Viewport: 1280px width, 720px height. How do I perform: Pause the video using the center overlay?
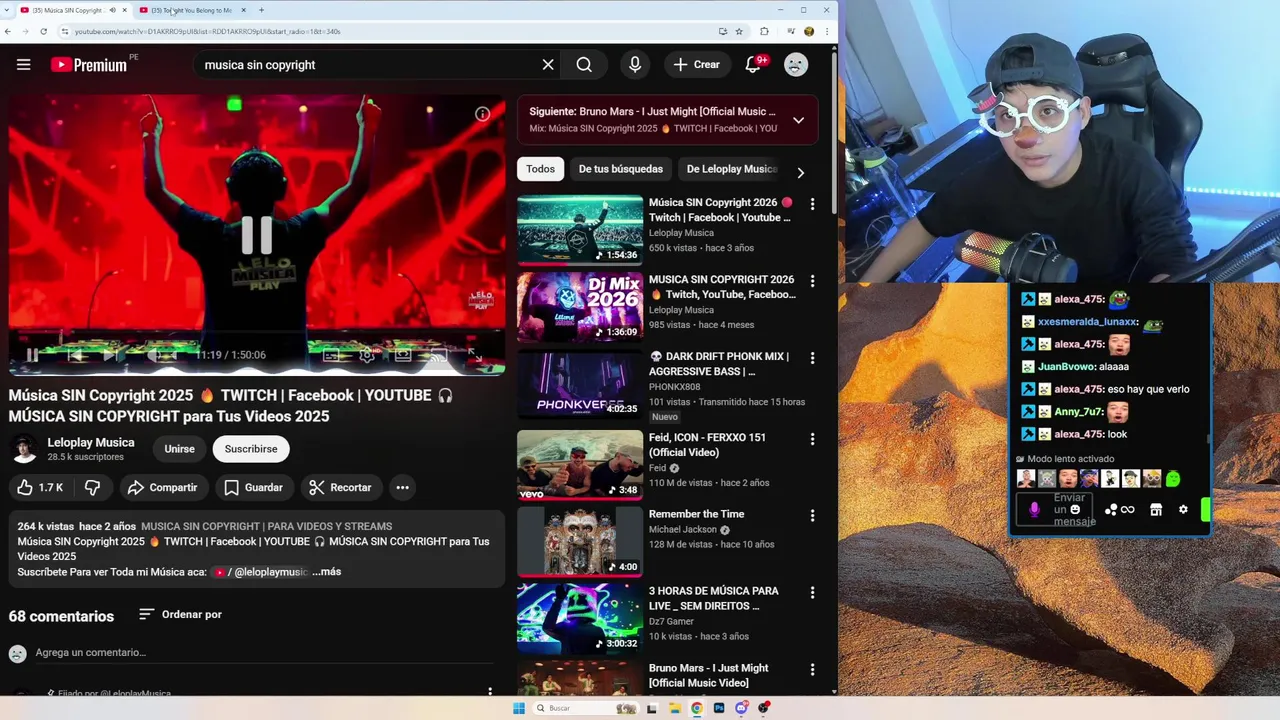pyautogui.click(x=257, y=235)
